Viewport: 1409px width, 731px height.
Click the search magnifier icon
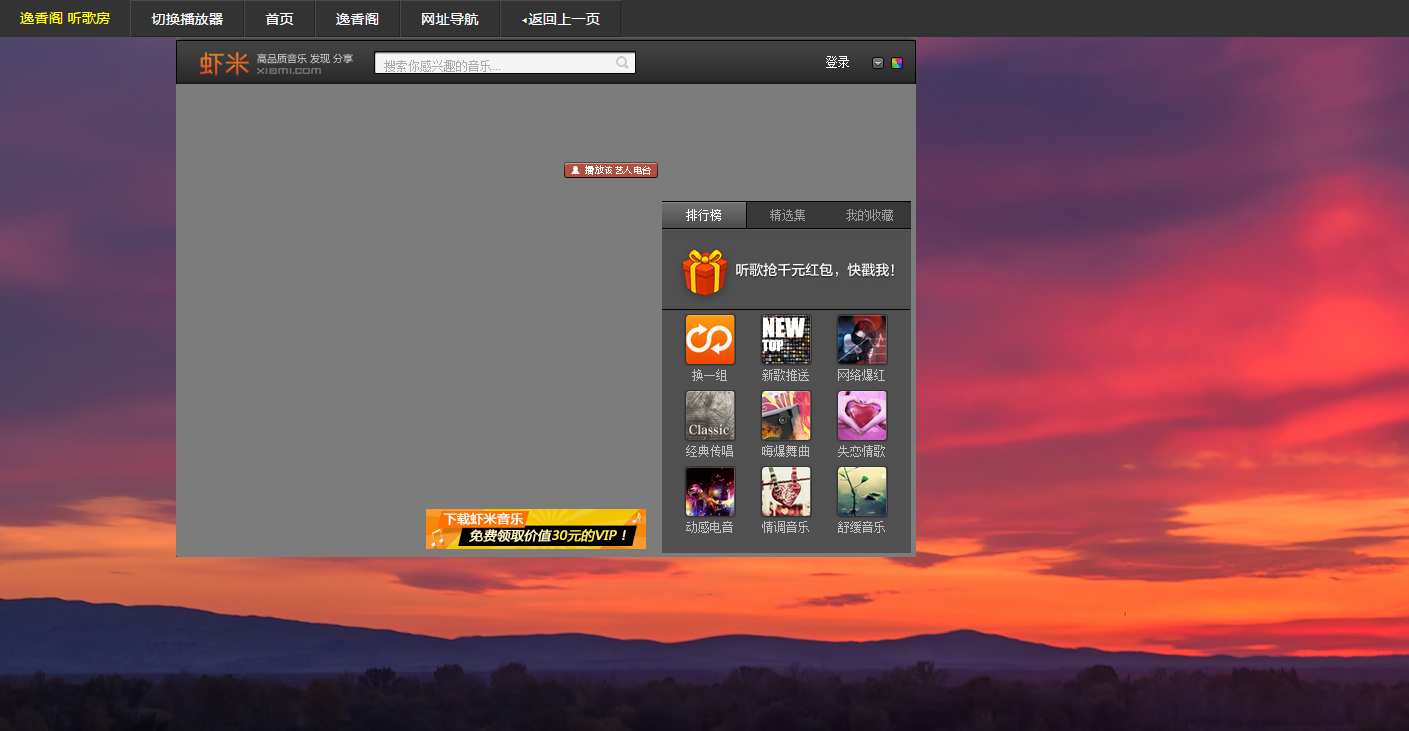[622, 63]
